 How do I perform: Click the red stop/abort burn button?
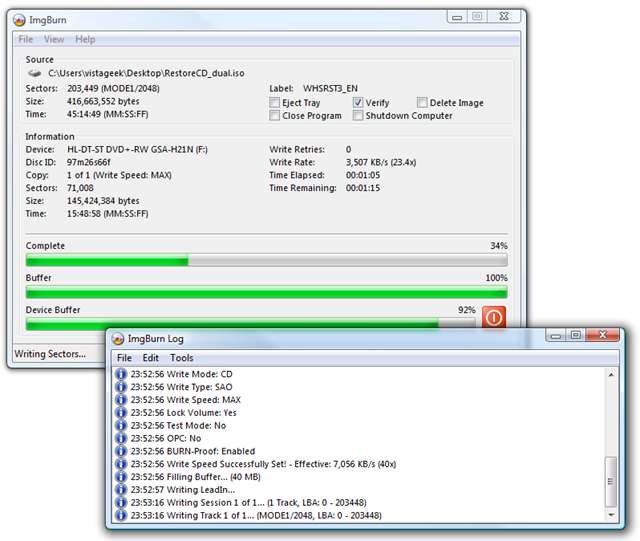point(494,317)
